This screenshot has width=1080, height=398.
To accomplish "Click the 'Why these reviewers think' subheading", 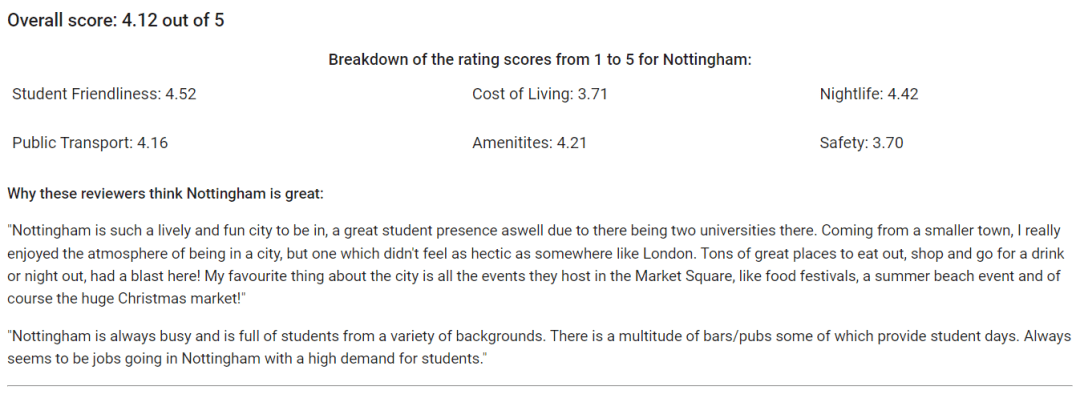I will [165, 193].
